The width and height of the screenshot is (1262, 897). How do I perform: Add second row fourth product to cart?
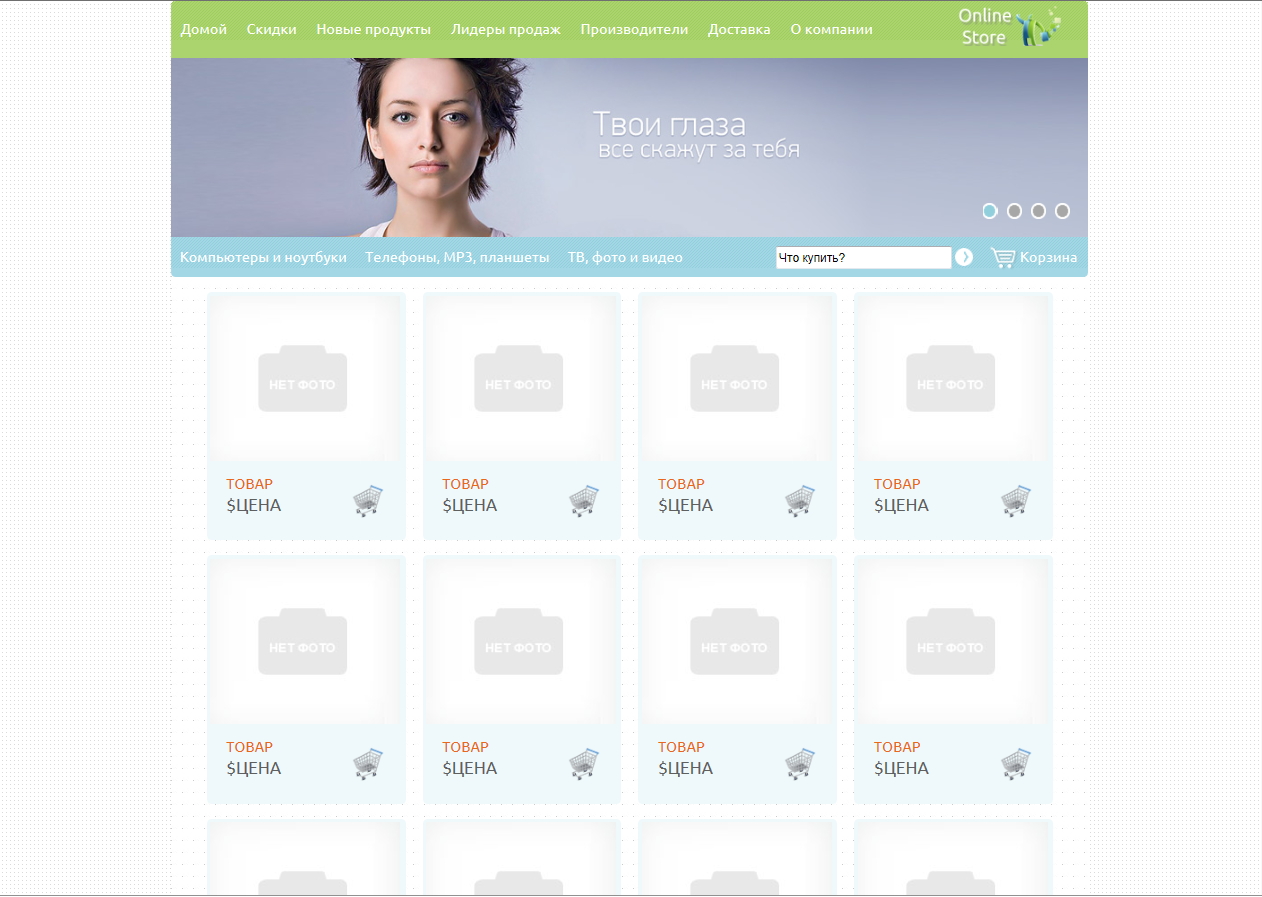pos(1016,763)
